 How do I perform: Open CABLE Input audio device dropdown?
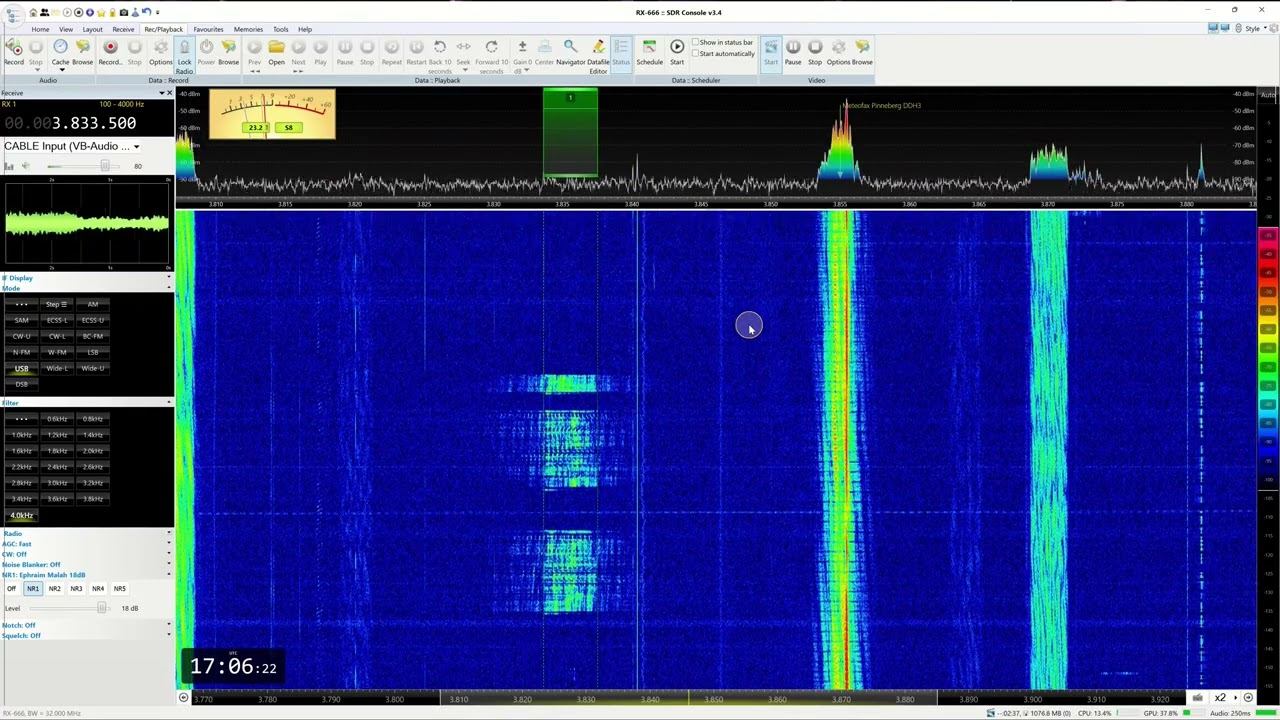[136, 147]
